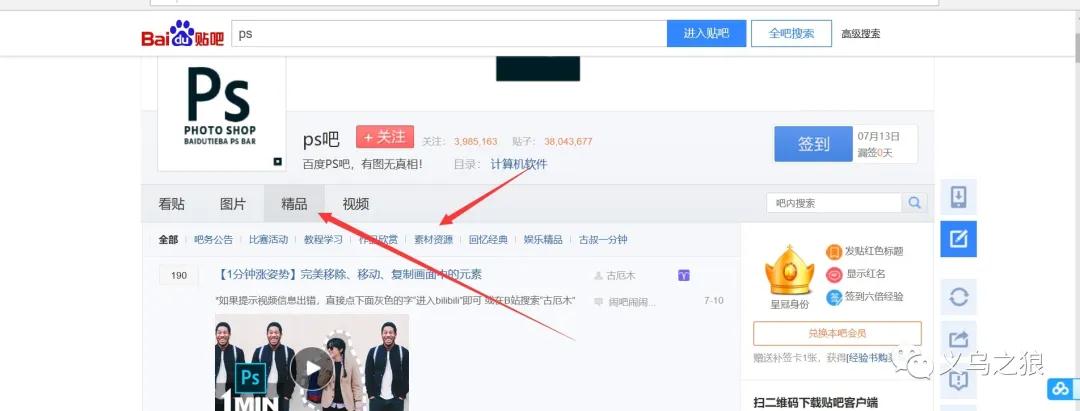Click the blue compose post icon
Screen dimensions: 1080x411
(x=958, y=239)
